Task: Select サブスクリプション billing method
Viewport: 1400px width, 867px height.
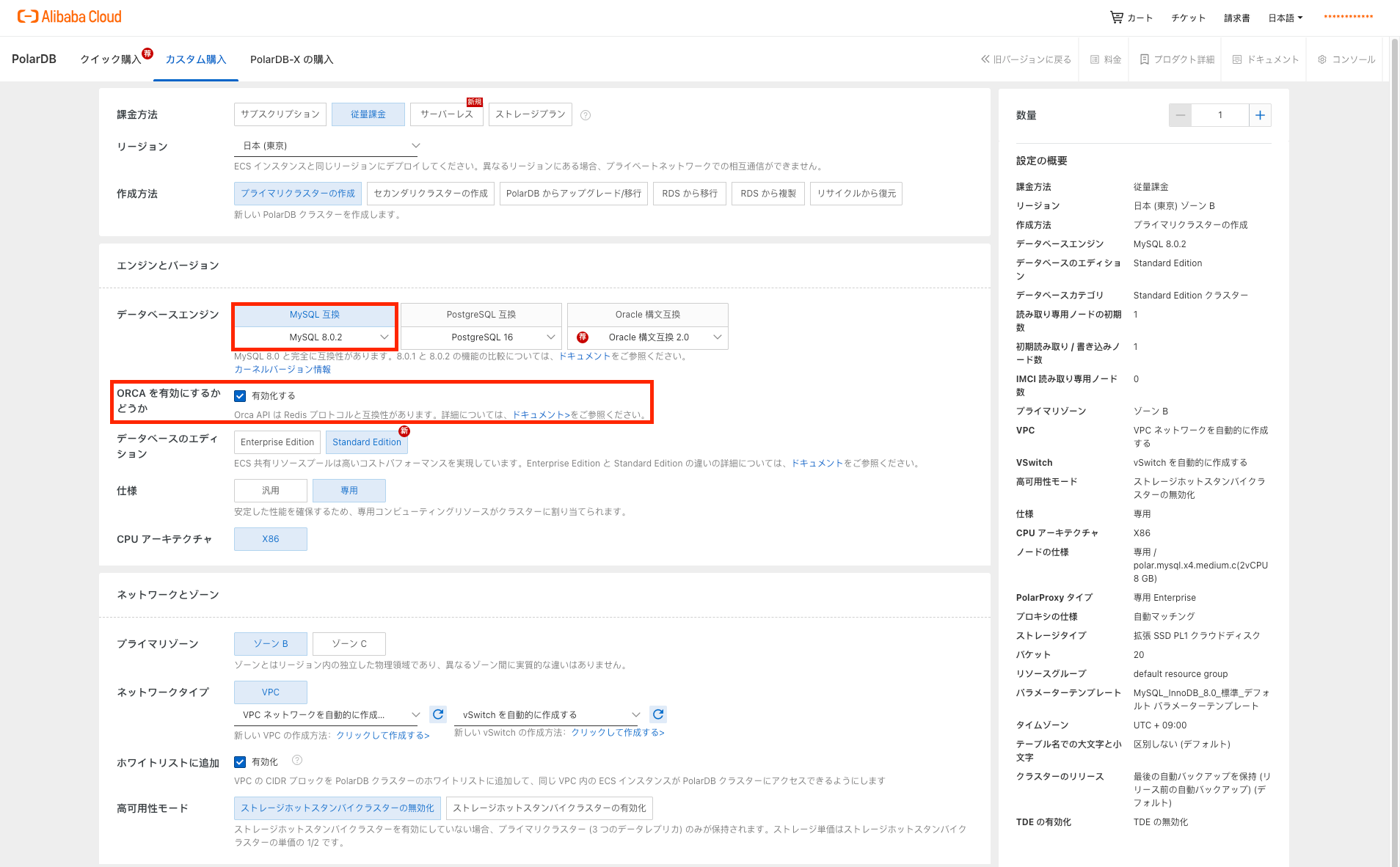Action: pyautogui.click(x=280, y=114)
